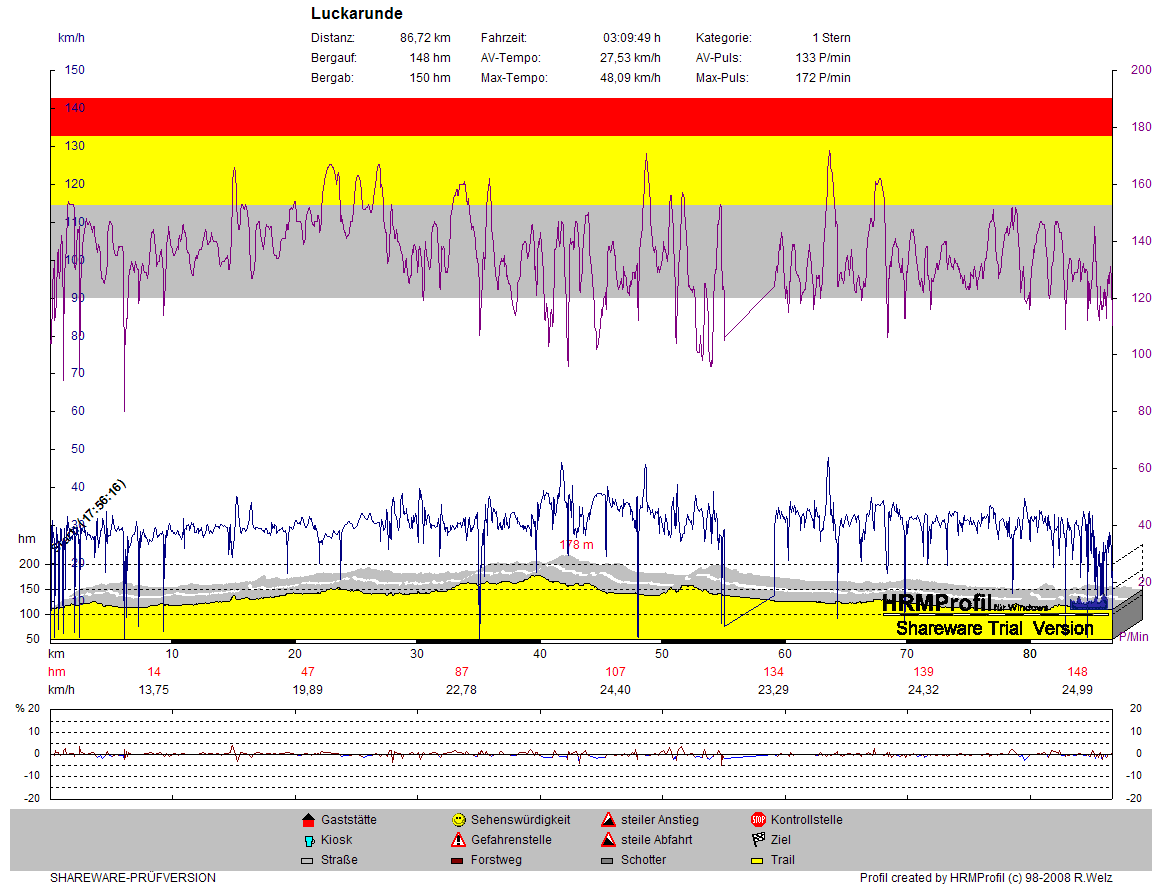
Task: Click the AV-Tempo value 27,53 km/h
Action: pyautogui.click(x=630, y=58)
